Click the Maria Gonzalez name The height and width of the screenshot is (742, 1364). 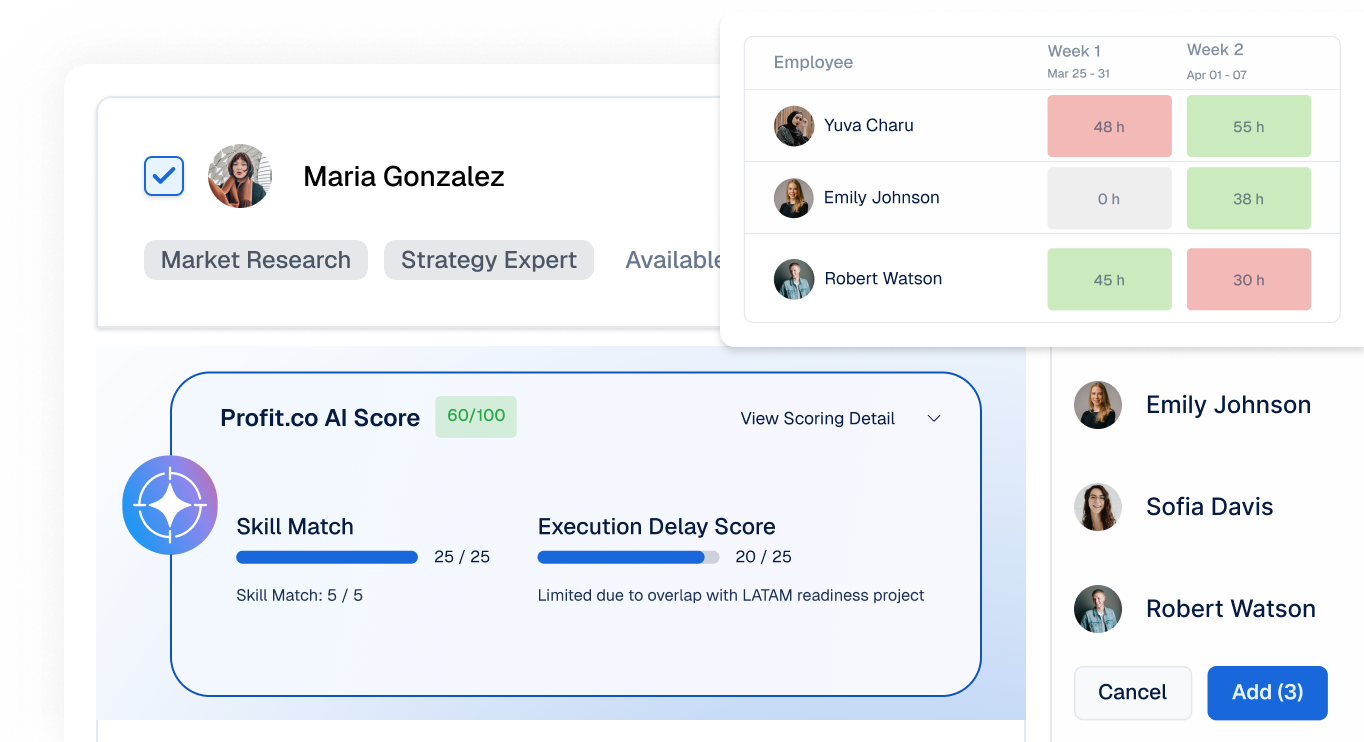point(404,177)
